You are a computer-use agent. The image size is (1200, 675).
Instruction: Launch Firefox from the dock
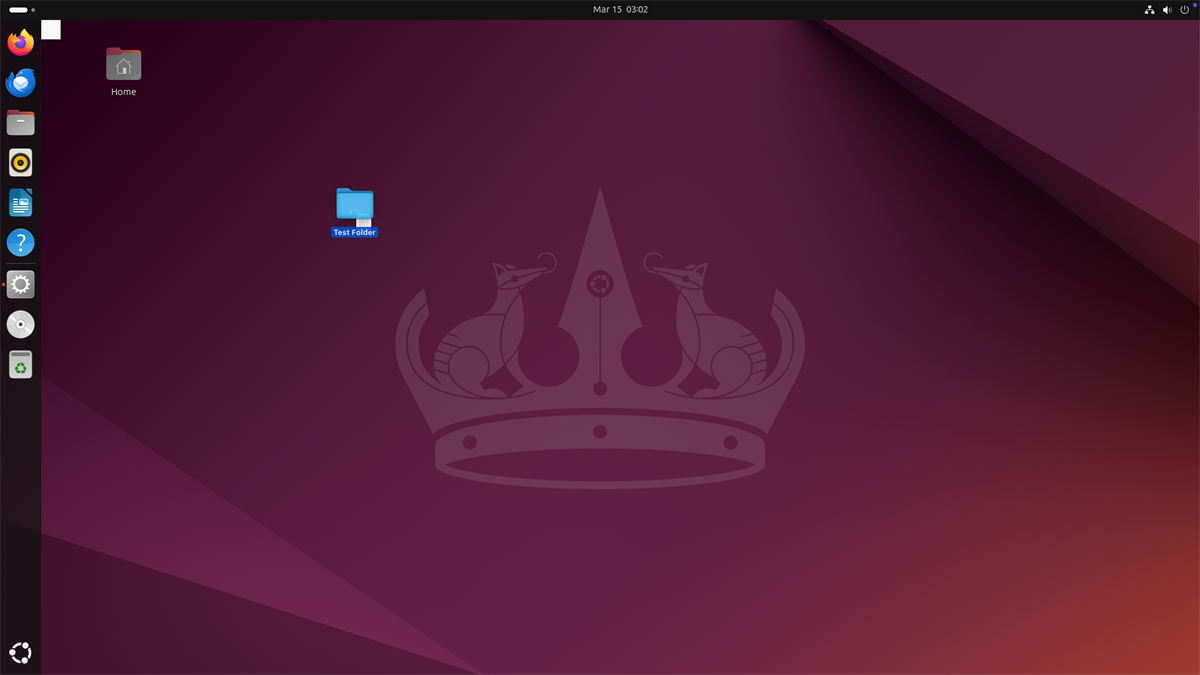20,42
